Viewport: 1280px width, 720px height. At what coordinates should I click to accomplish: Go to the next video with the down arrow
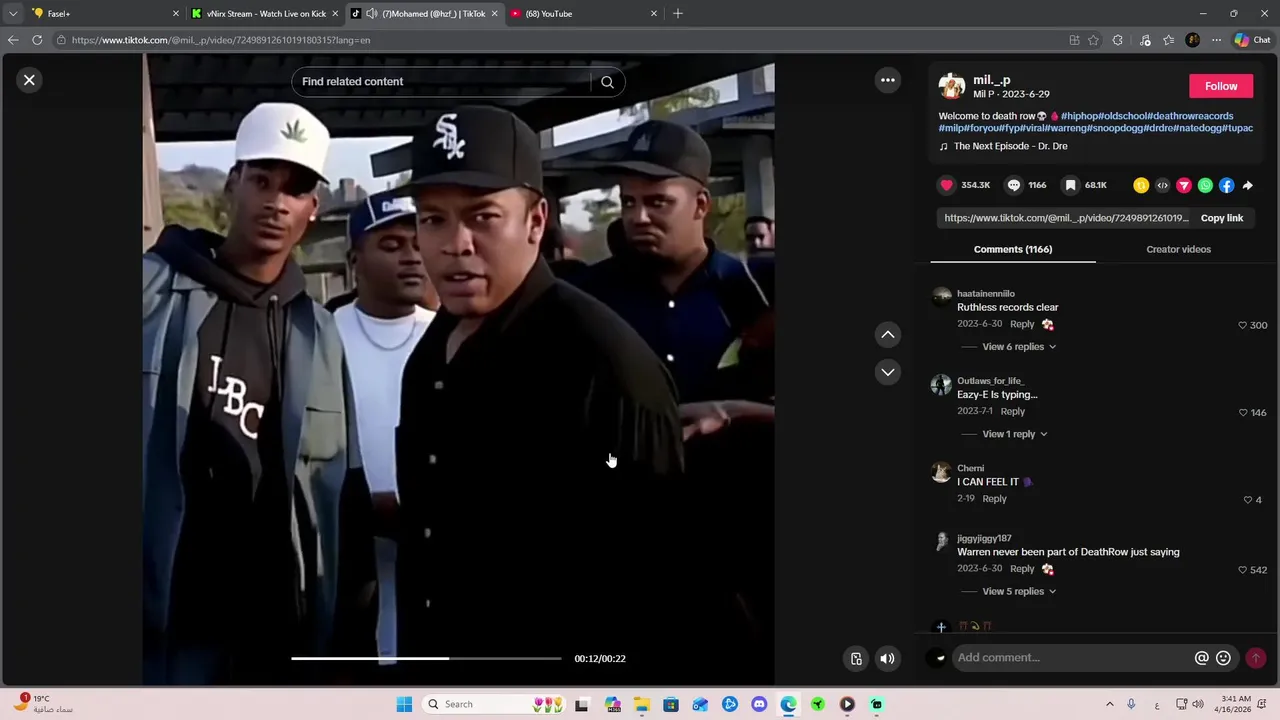click(x=888, y=372)
